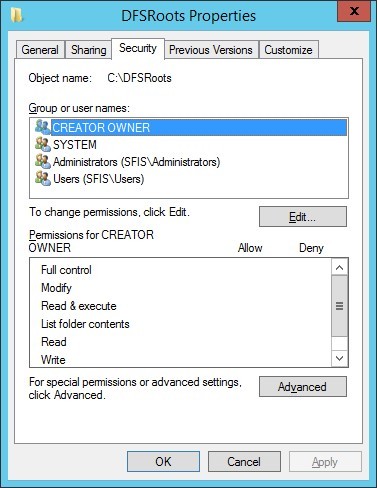Click the Cancel button

(244, 462)
